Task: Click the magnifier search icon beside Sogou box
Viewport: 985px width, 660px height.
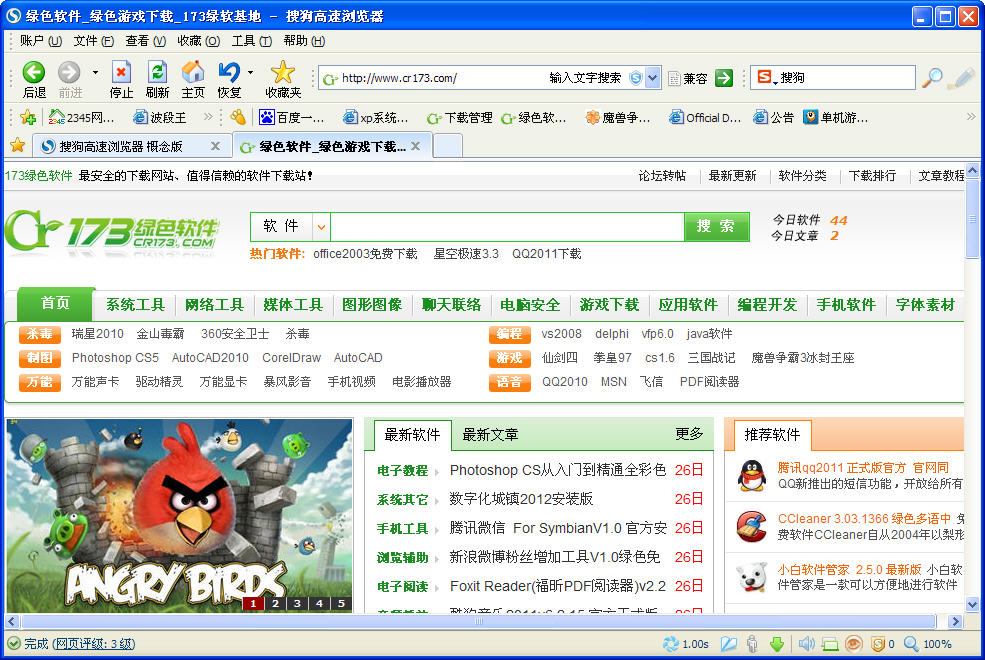Action: point(932,78)
